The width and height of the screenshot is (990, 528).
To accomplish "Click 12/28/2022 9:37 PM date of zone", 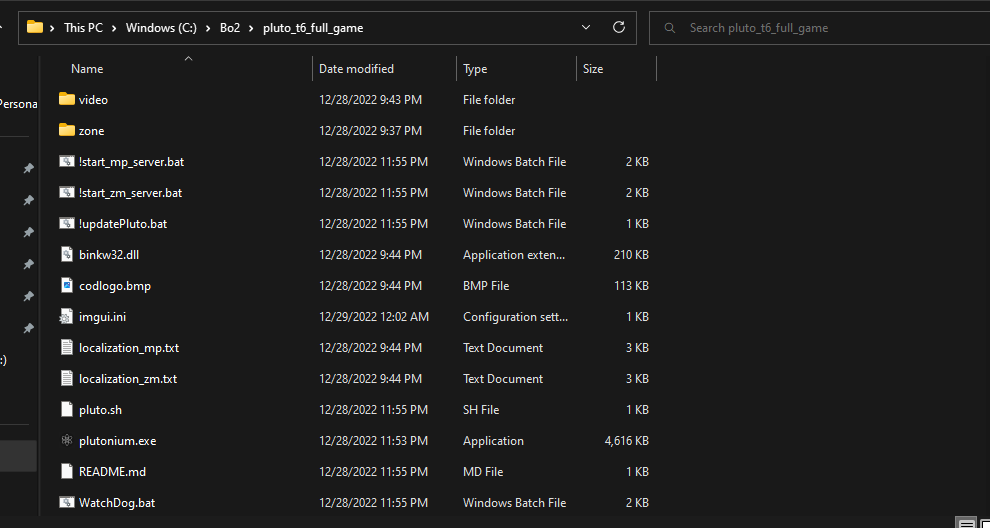I will [x=371, y=131].
